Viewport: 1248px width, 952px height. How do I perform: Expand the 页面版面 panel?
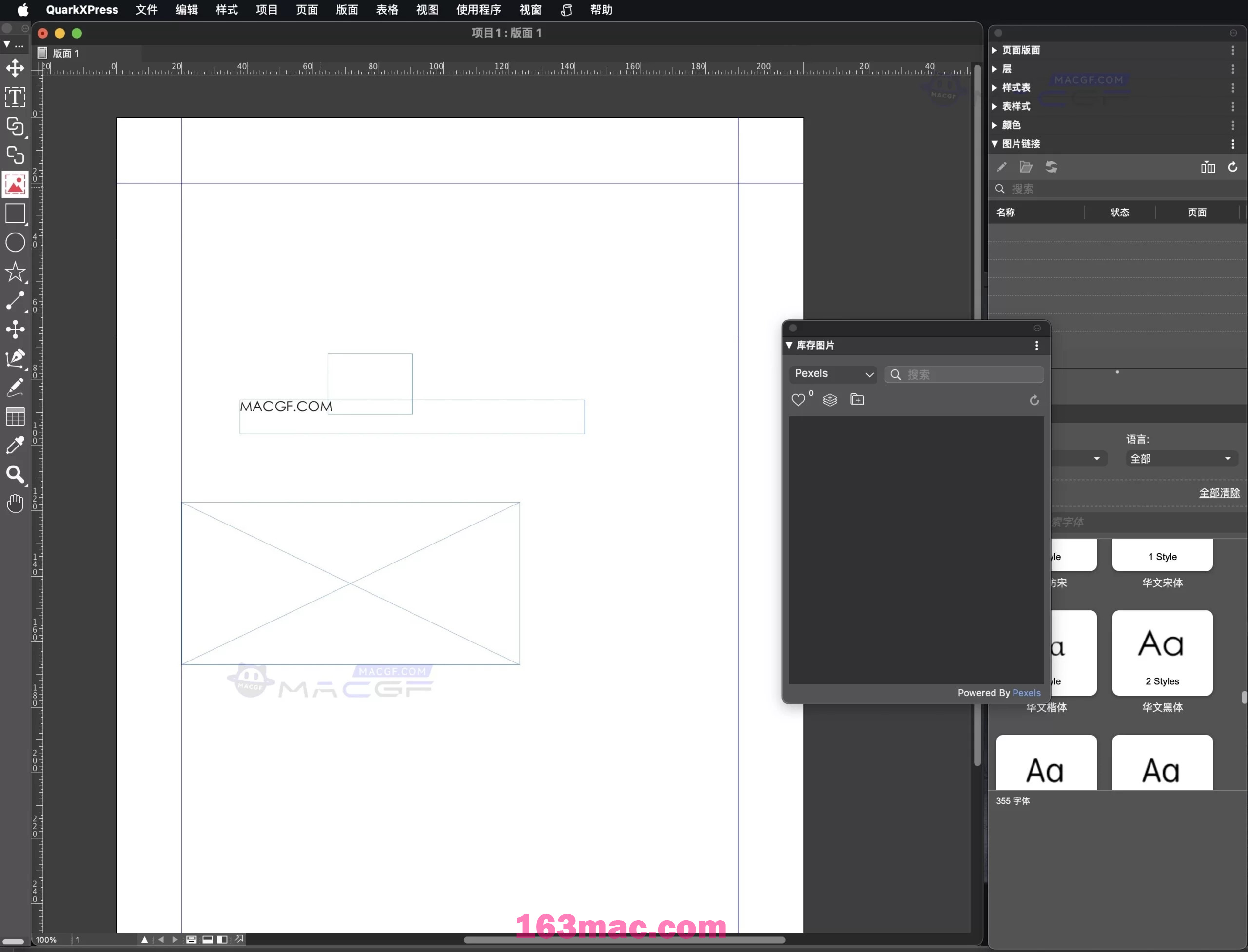pos(994,50)
